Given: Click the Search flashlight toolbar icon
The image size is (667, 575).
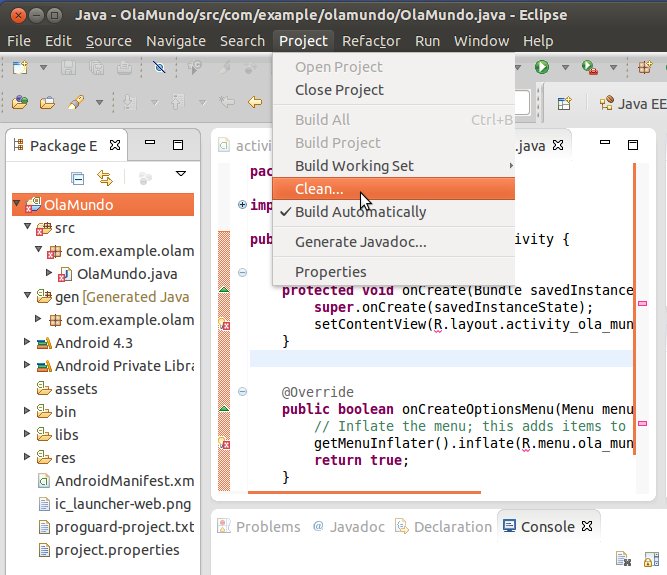Looking at the screenshot, I should (x=76, y=102).
